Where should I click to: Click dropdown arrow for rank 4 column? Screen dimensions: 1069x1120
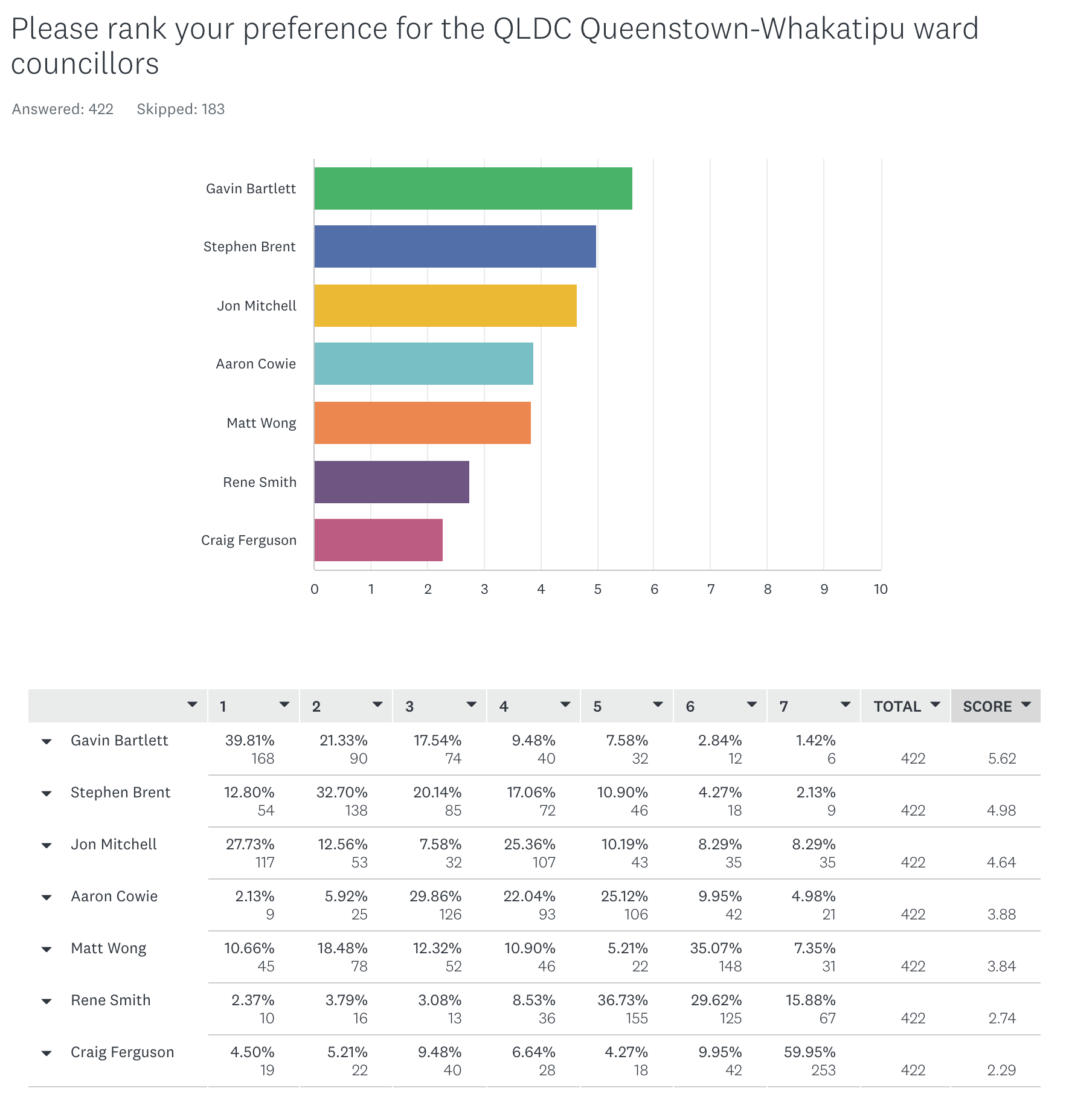[x=565, y=704]
